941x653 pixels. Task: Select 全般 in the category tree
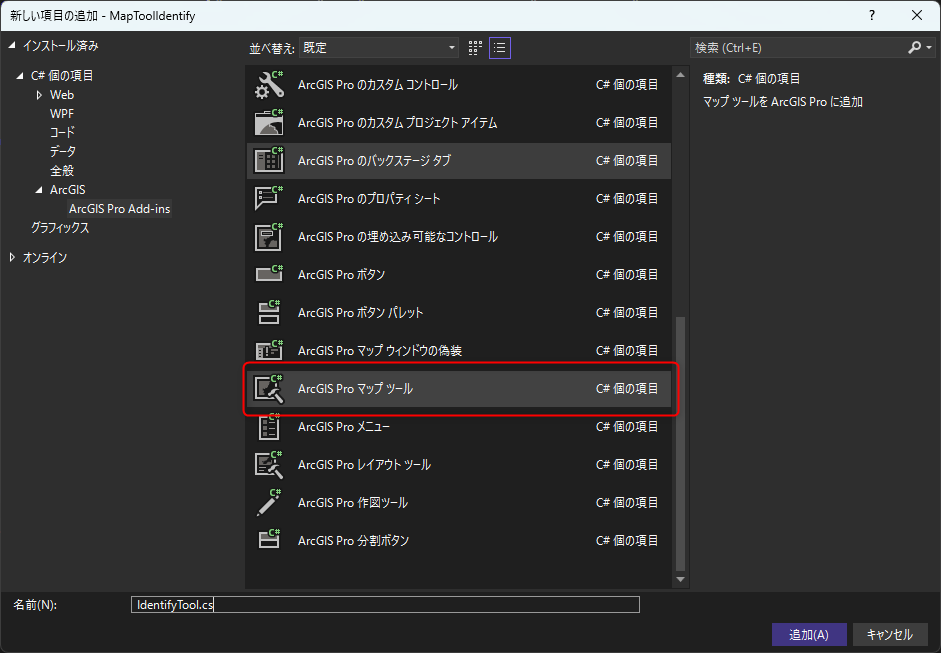(x=62, y=170)
